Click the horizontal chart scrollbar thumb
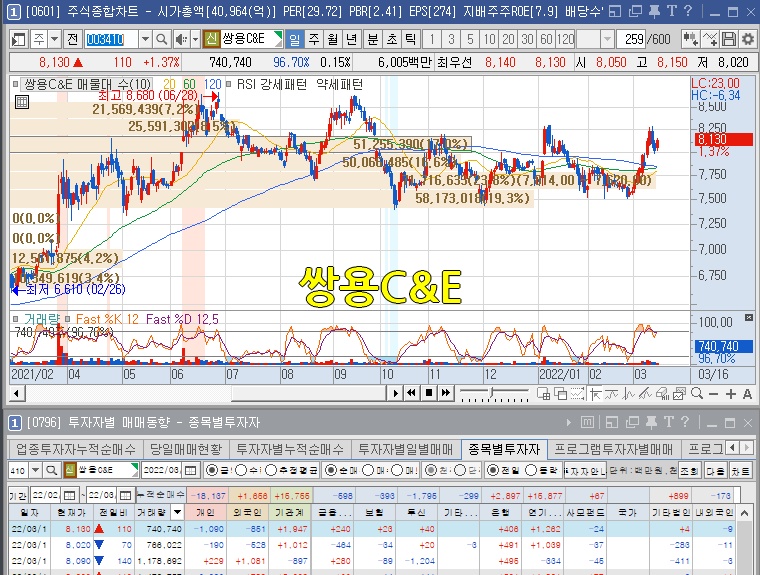This screenshot has height=575, width=760. (309, 393)
